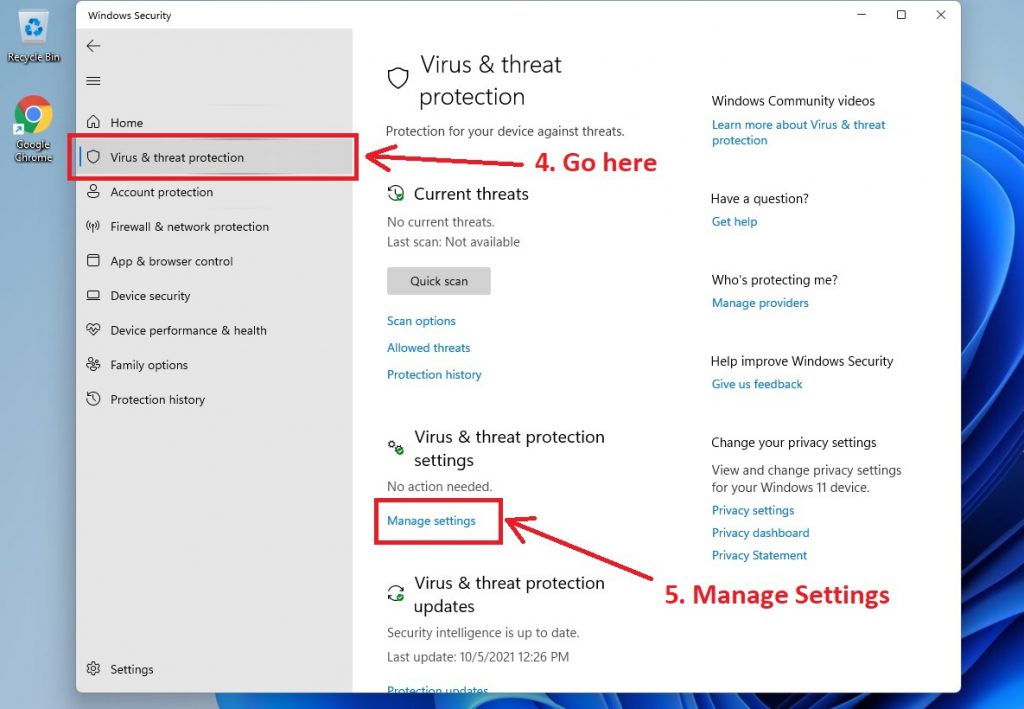Screen dimensions: 1024x709
Task: Click the 'Current threats' heading
Action: [471, 194]
